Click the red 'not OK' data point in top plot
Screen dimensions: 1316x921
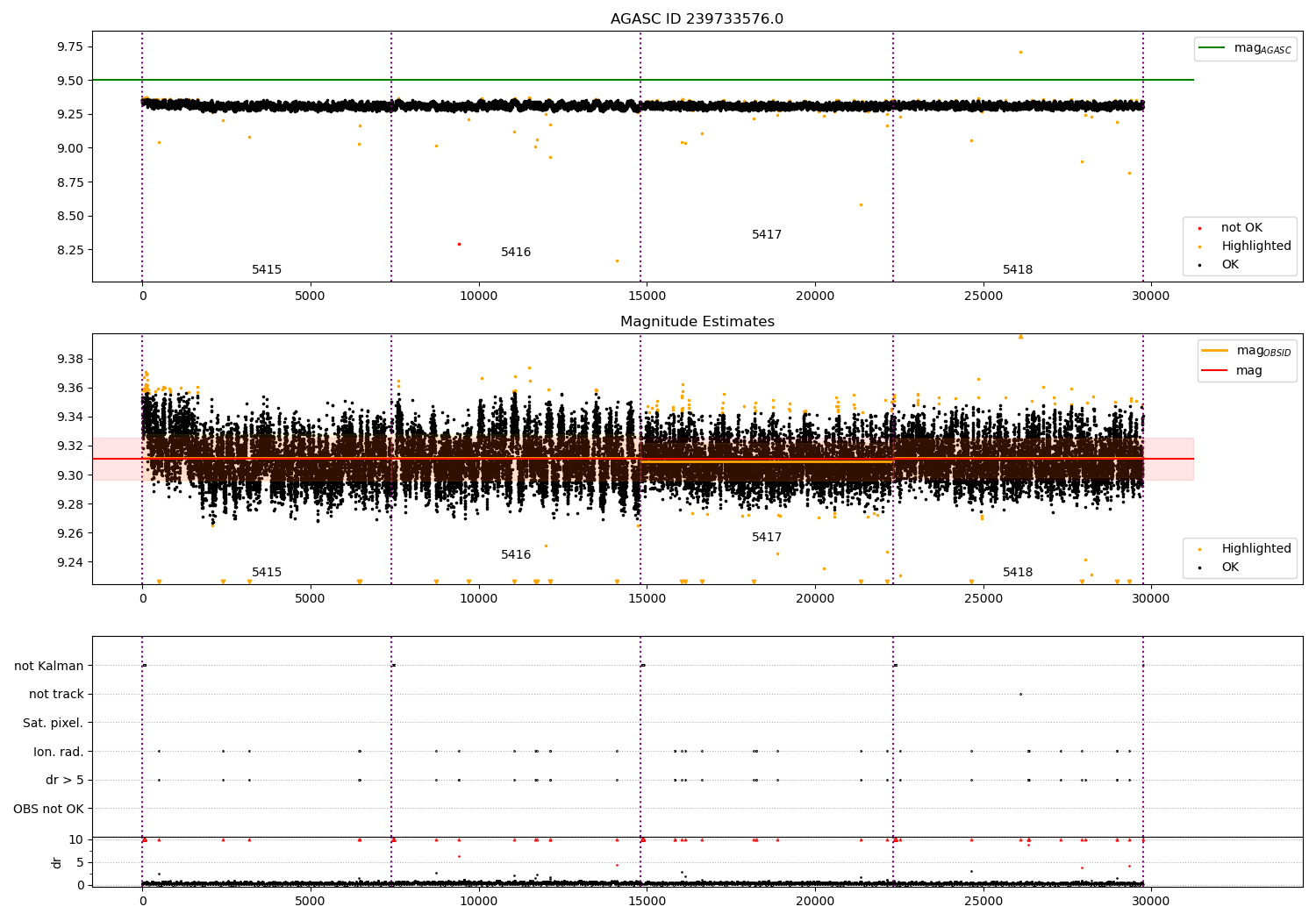(459, 244)
